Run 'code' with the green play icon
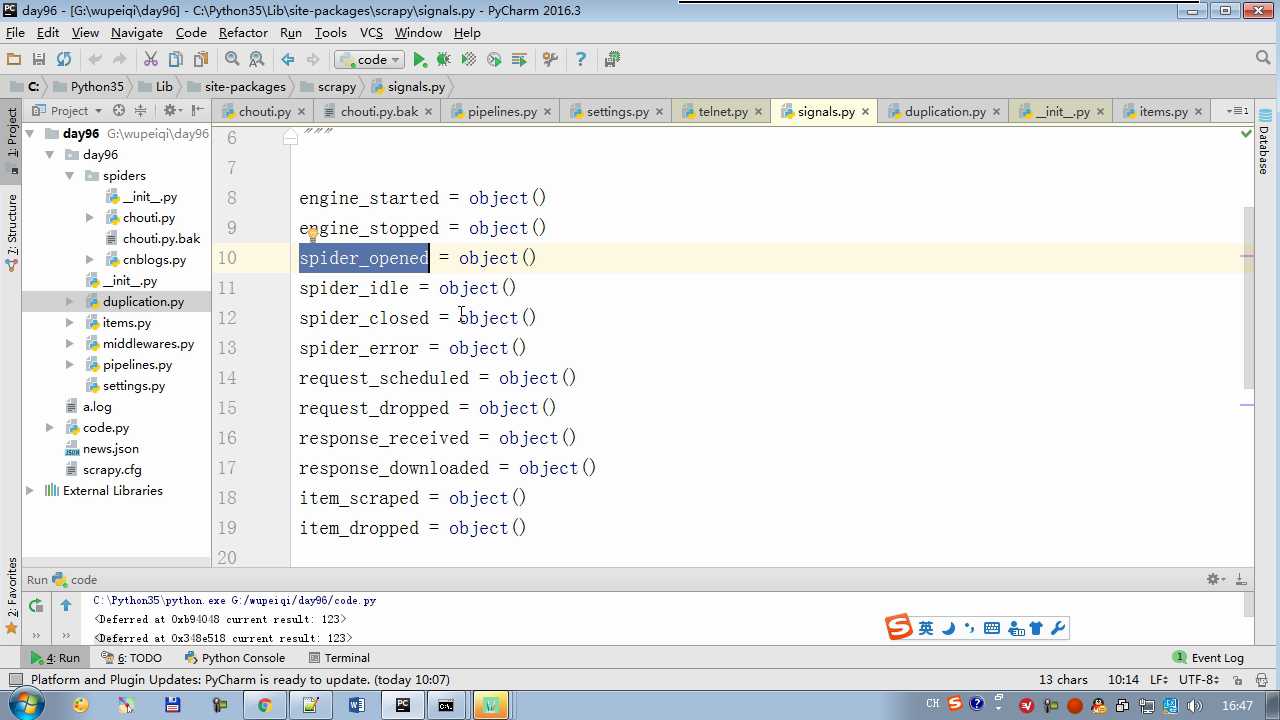 tap(420, 60)
